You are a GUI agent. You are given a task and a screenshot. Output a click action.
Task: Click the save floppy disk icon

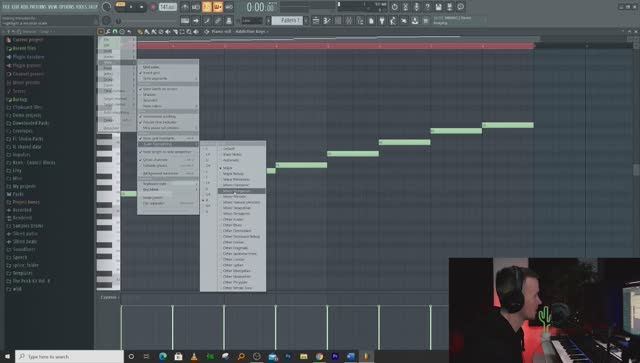438,7
